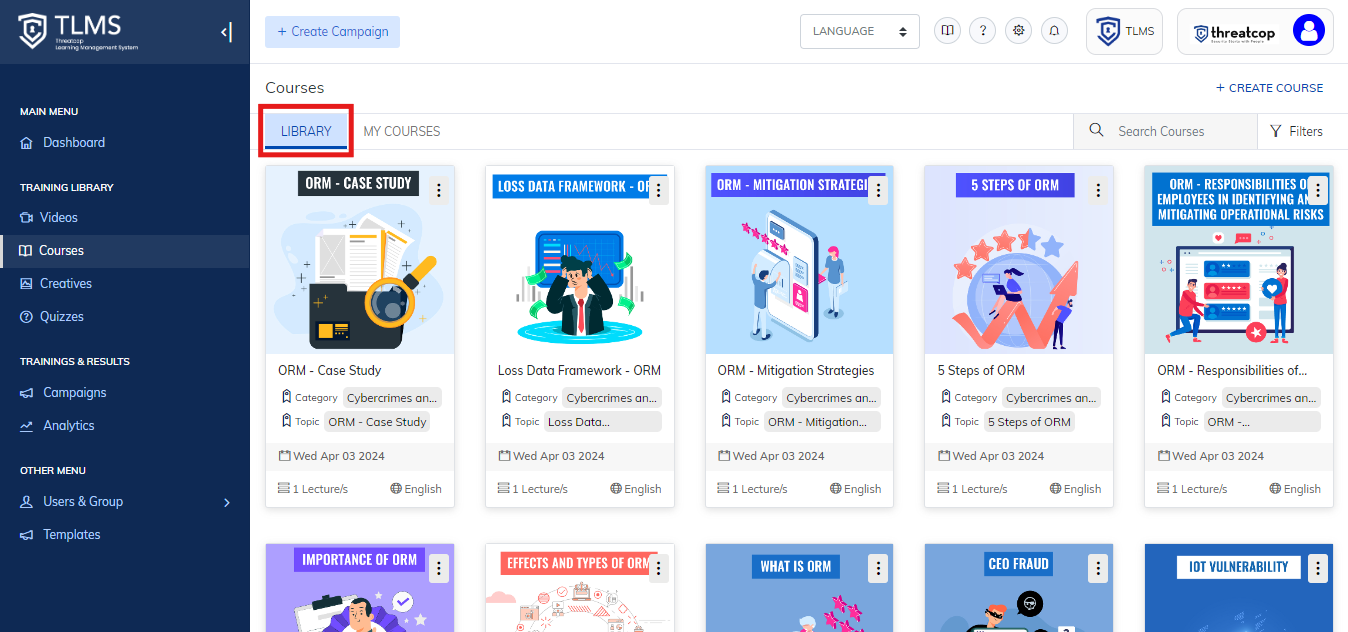
Task: Open the Filters panel
Action: point(1296,131)
